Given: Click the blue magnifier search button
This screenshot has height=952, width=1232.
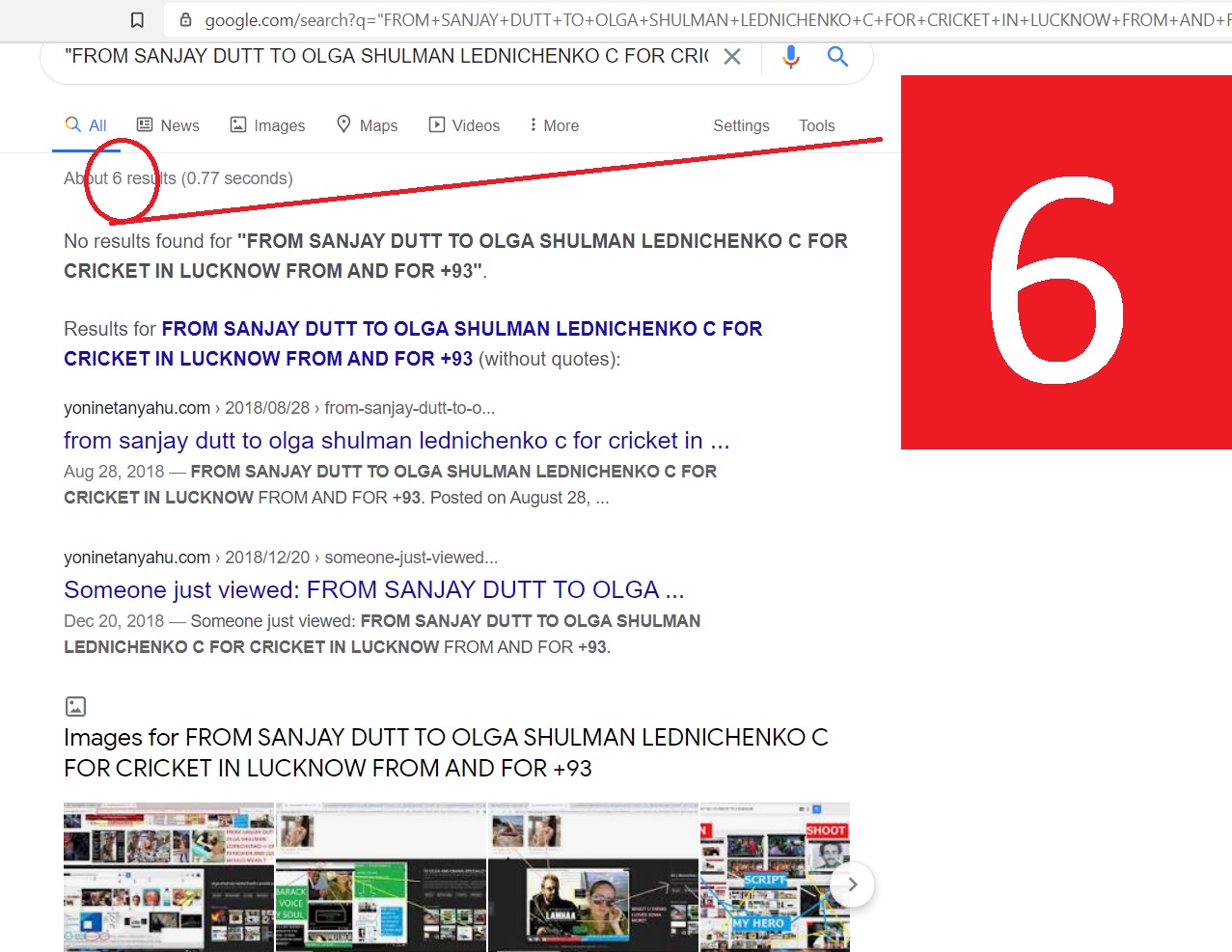Looking at the screenshot, I should click(x=837, y=57).
